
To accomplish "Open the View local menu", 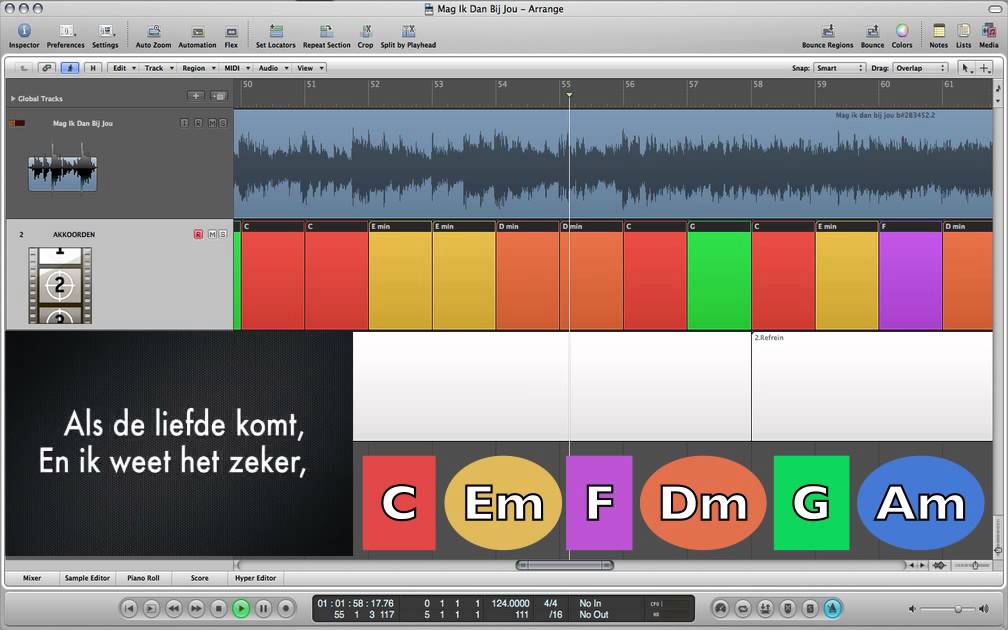I will 310,68.
